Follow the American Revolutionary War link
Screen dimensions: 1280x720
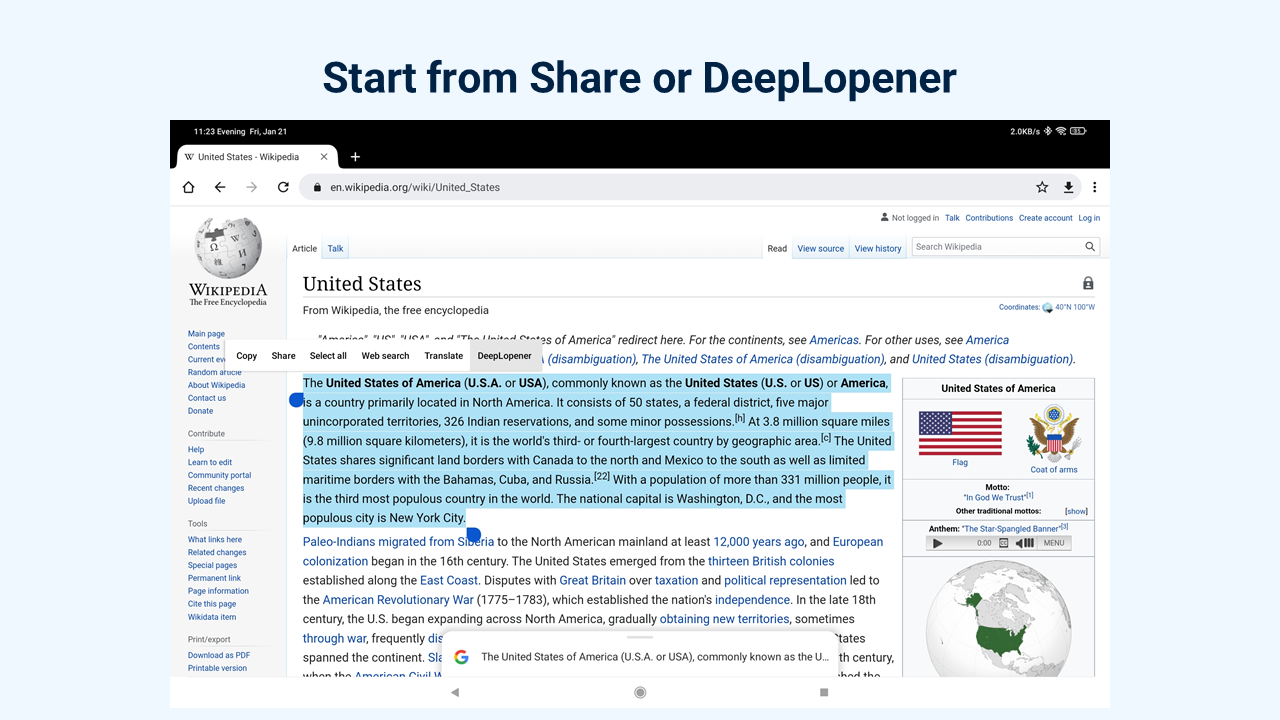click(398, 600)
